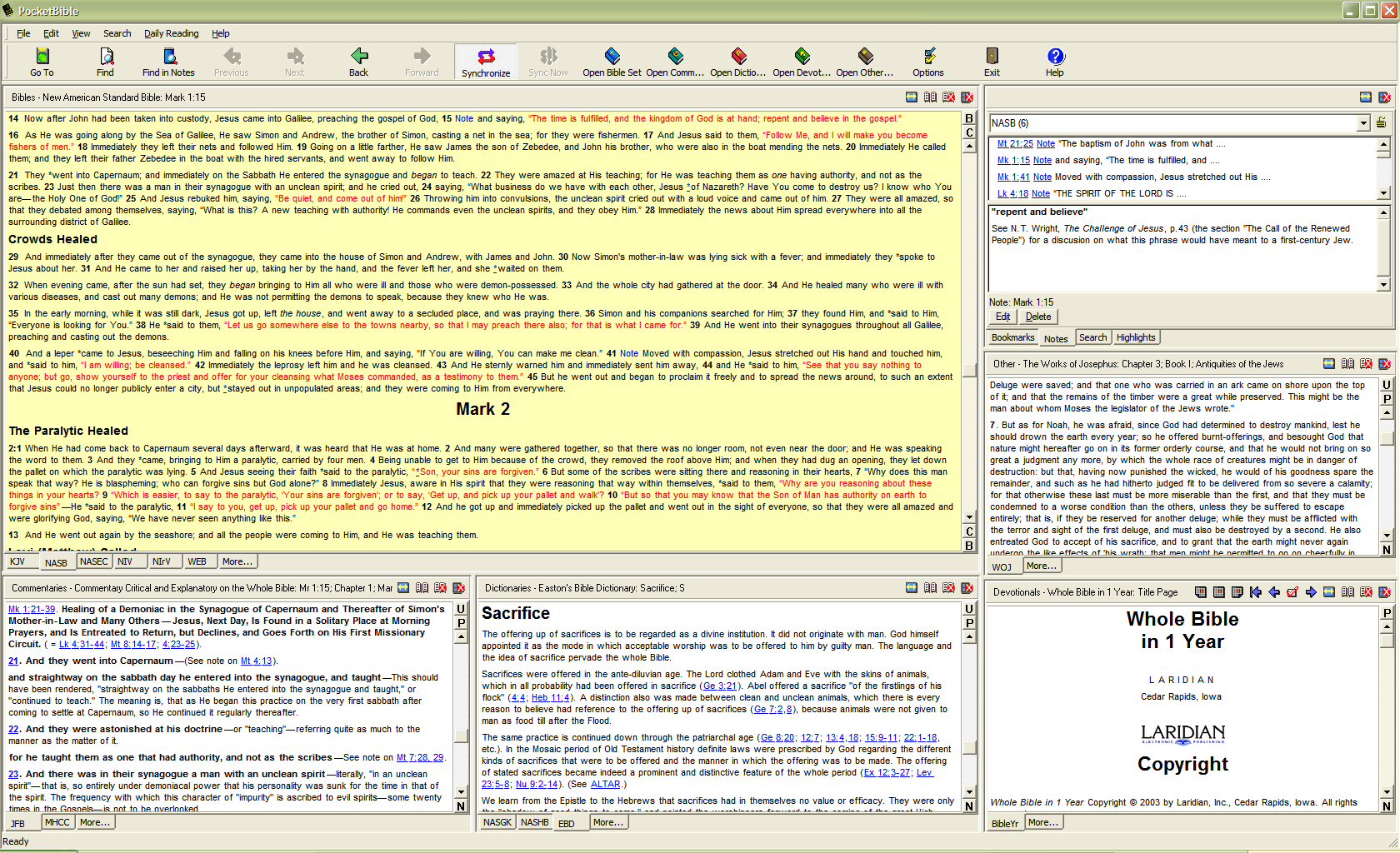Click down arrow of Dictionary pane scrollbar
The image size is (1400, 853).
coord(969,791)
